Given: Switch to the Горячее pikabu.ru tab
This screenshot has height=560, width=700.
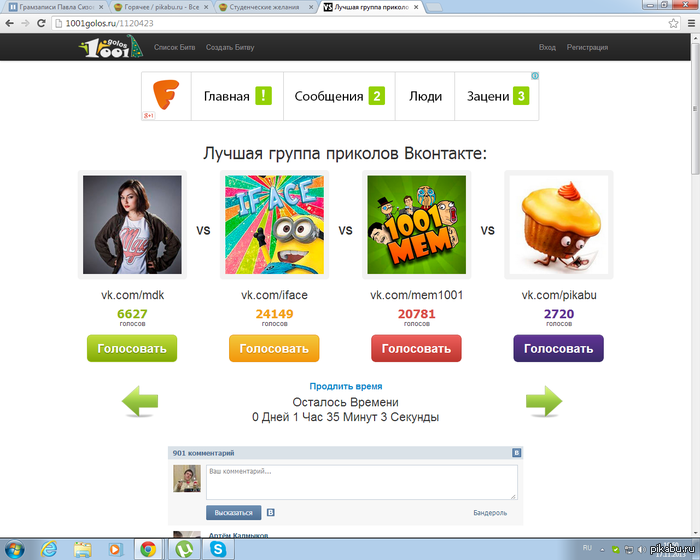Looking at the screenshot, I should point(159,7).
